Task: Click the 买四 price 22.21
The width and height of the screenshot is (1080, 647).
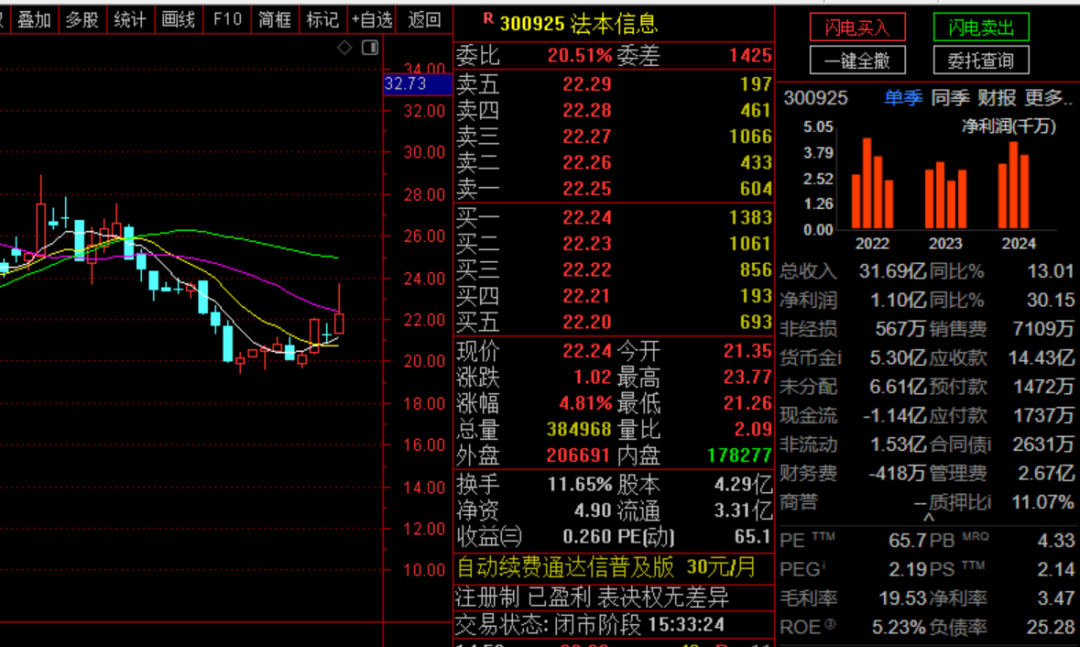Action: pos(587,296)
